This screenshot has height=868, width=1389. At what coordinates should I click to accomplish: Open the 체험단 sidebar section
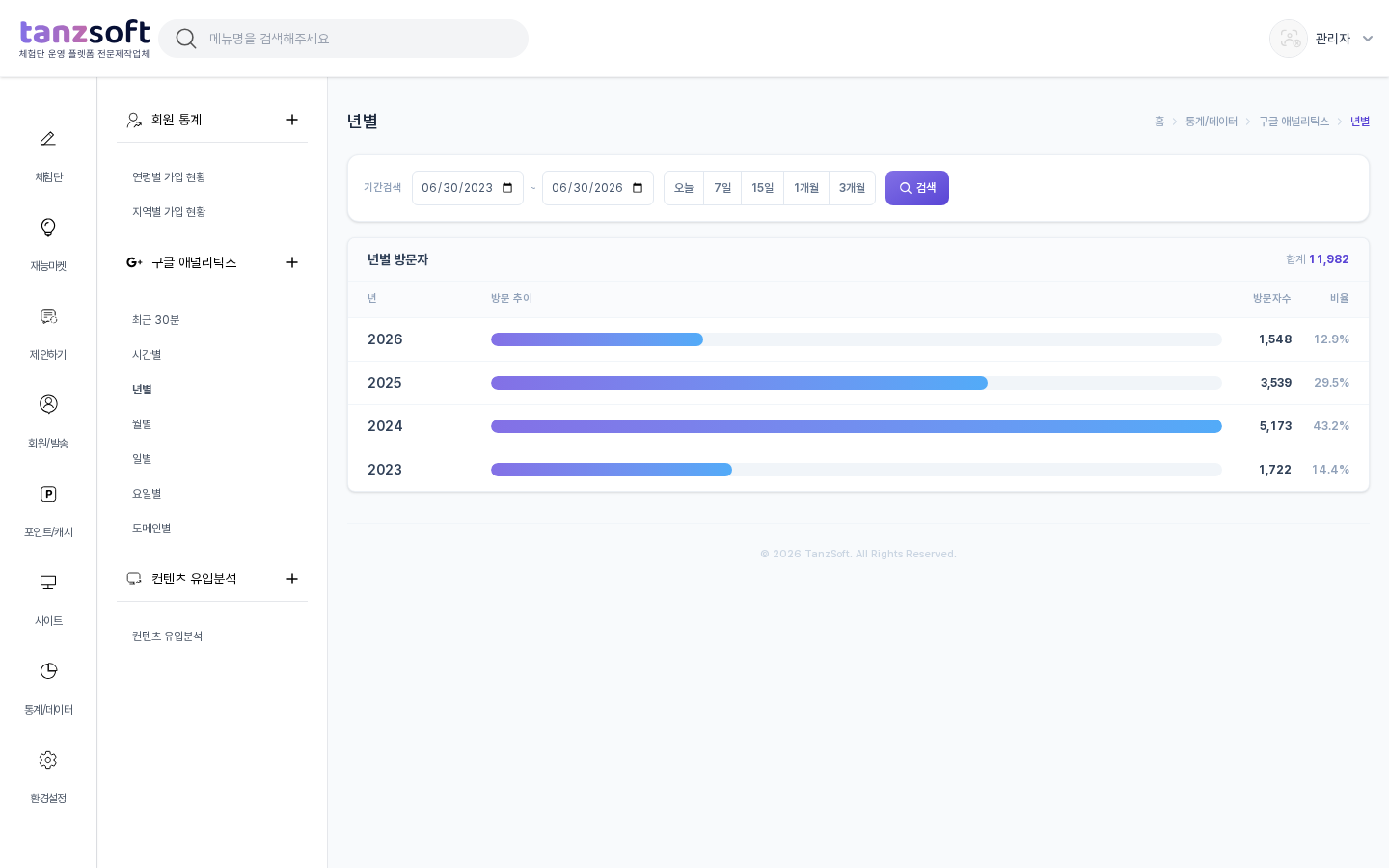click(x=48, y=154)
